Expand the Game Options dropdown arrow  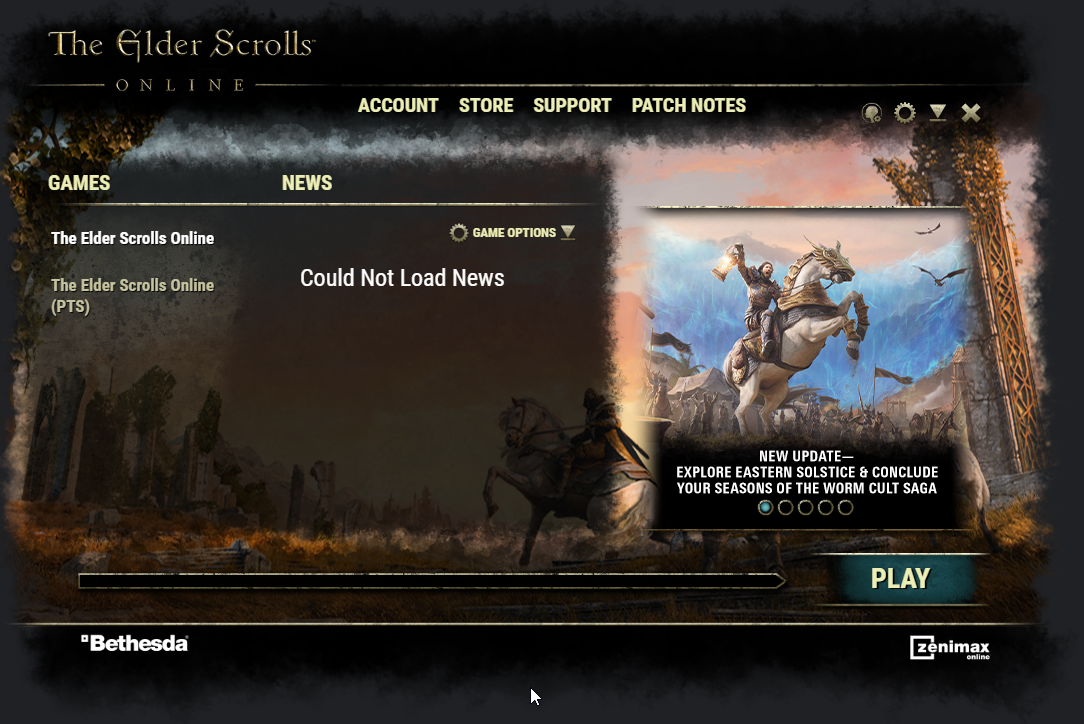[x=568, y=232]
